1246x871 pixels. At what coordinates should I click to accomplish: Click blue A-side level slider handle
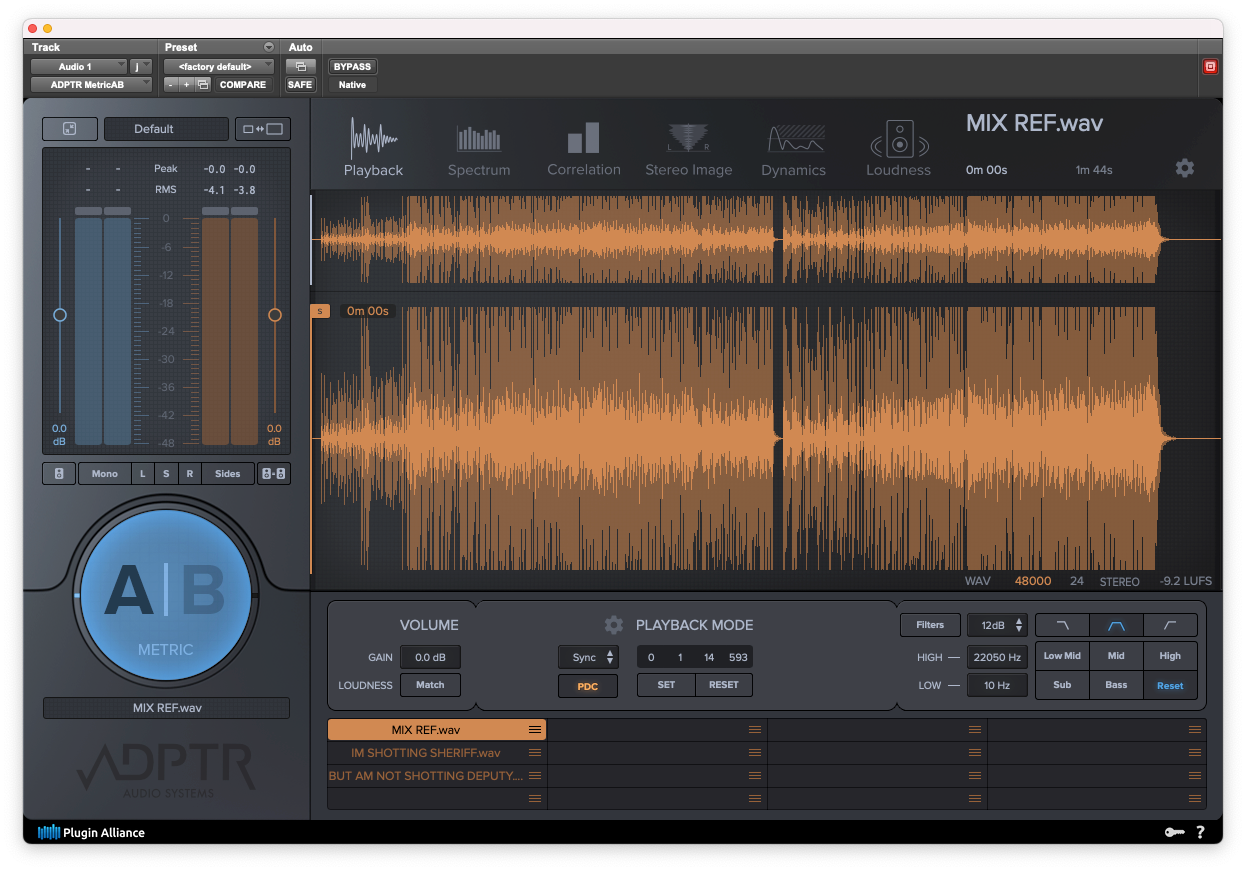[x=60, y=315]
